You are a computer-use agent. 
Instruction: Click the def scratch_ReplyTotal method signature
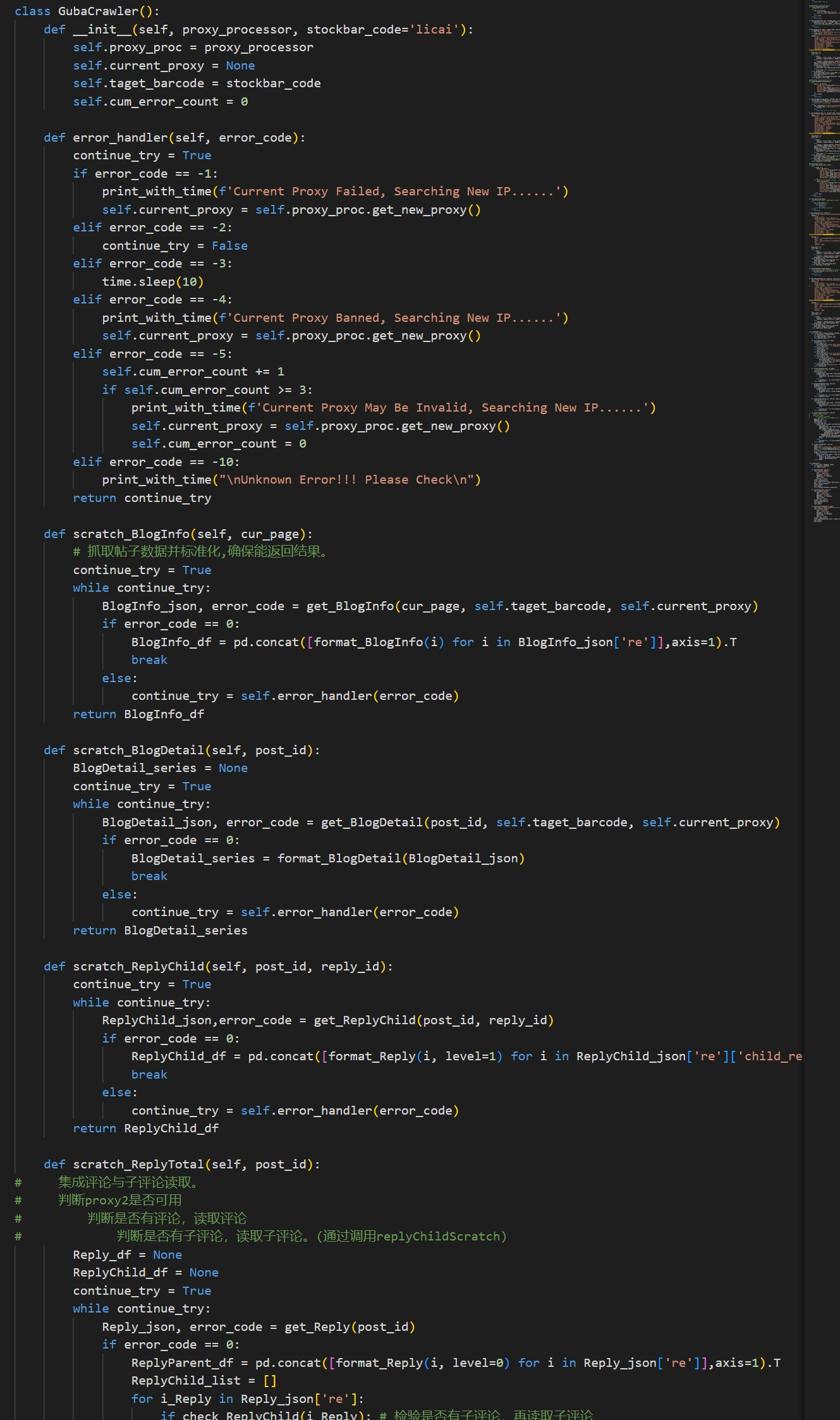(x=182, y=1164)
